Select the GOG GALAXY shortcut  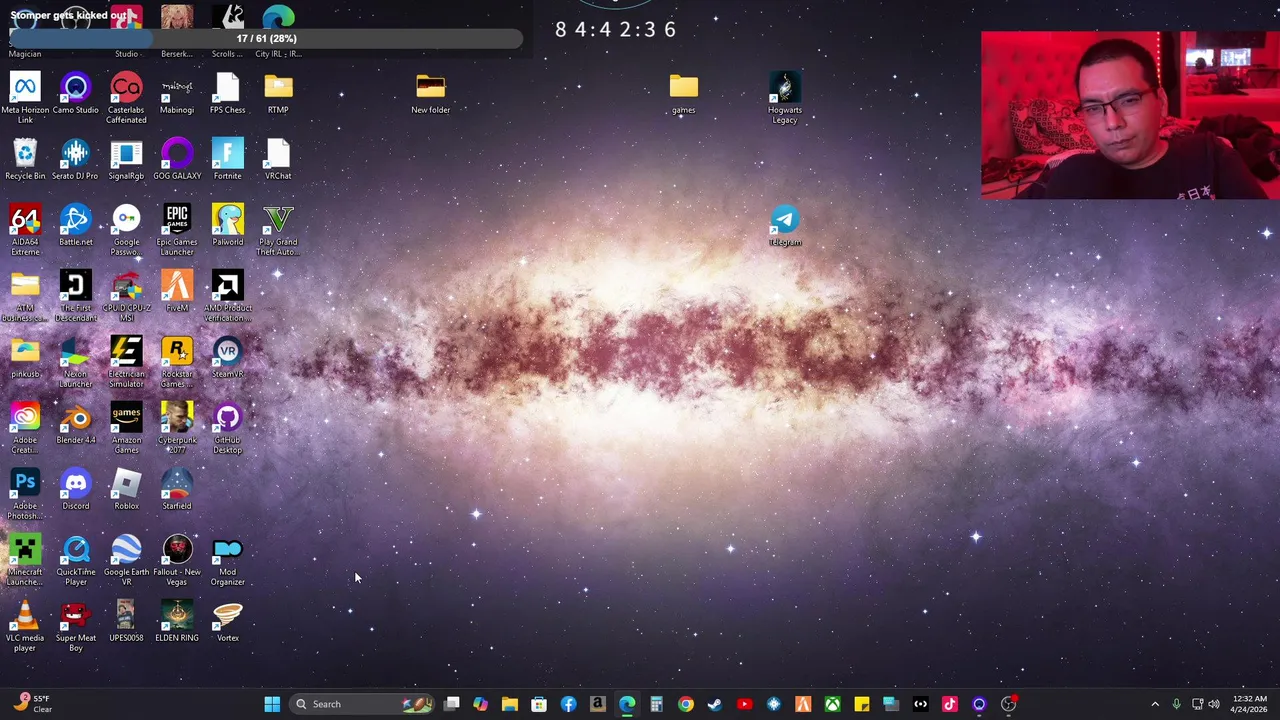point(177,160)
